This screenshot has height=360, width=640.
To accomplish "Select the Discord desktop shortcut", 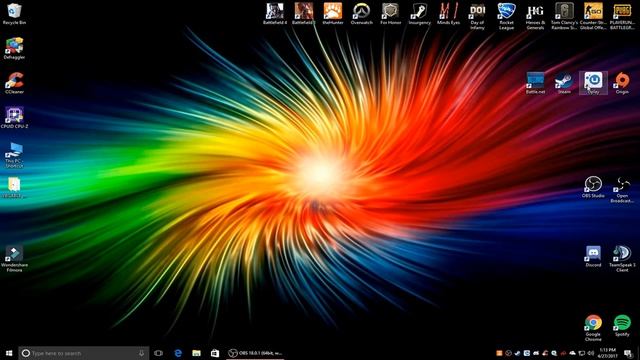I will [593, 256].
